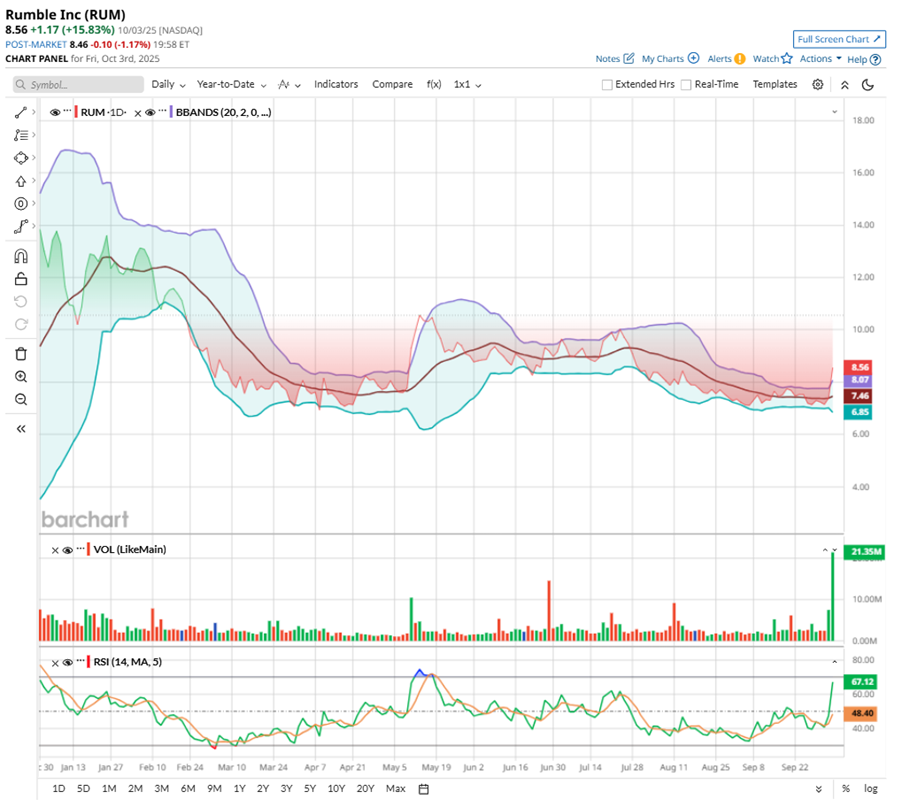Expand the Actions dropdown
Viewport: 902px width, 807px height.
tap(820, 59)
